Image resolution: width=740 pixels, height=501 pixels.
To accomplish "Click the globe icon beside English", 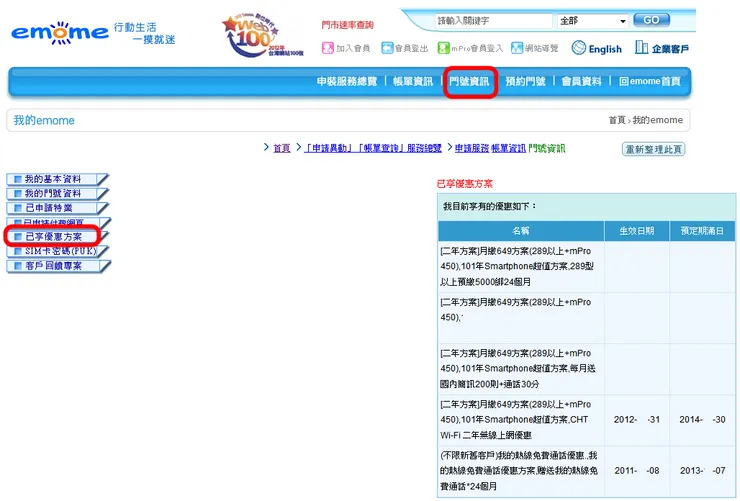I will 579,48.
